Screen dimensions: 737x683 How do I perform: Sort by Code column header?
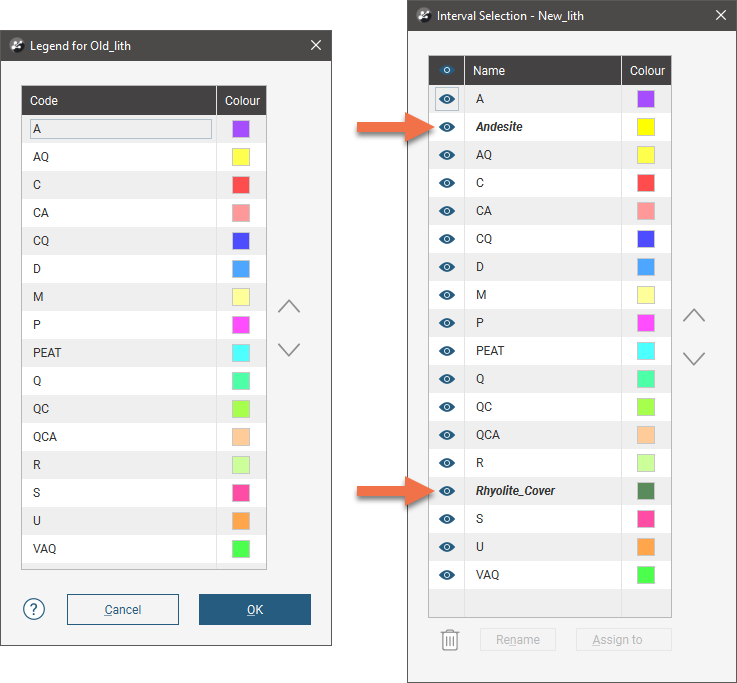click(x=119, y=100)
